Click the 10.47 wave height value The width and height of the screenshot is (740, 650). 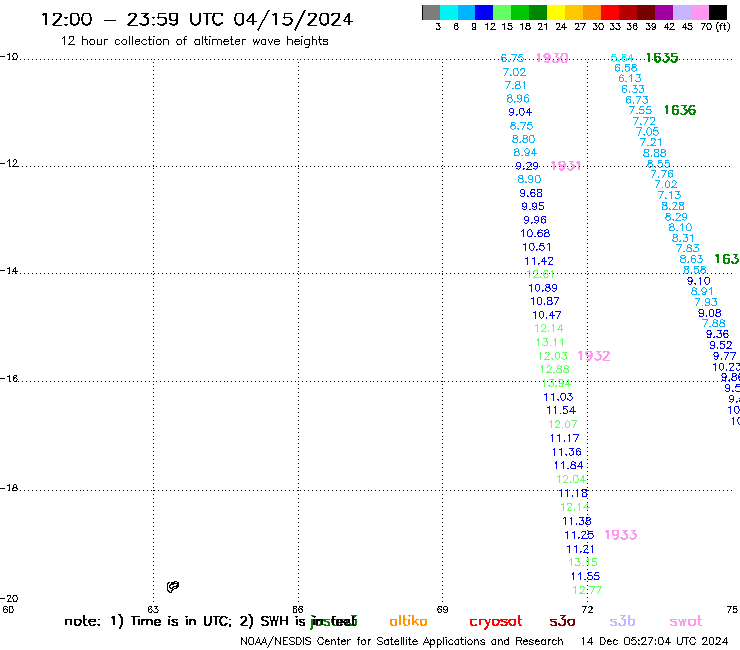(x=547, y=315)
